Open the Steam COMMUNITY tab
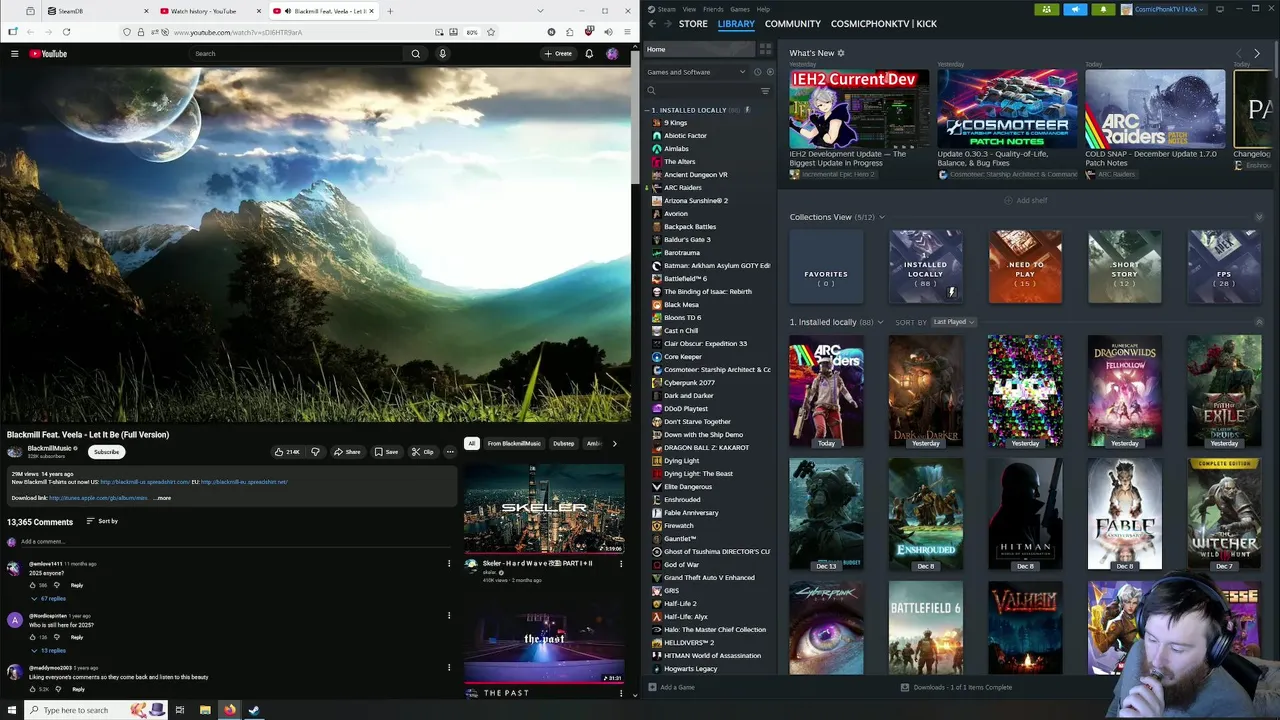 [x=793, y=23]
